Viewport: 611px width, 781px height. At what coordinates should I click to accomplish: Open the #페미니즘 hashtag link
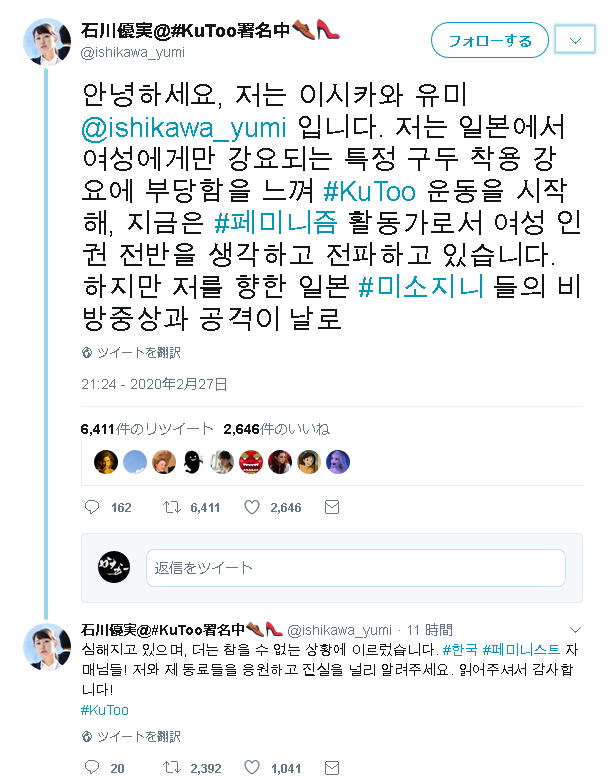(x=276, y=223)
